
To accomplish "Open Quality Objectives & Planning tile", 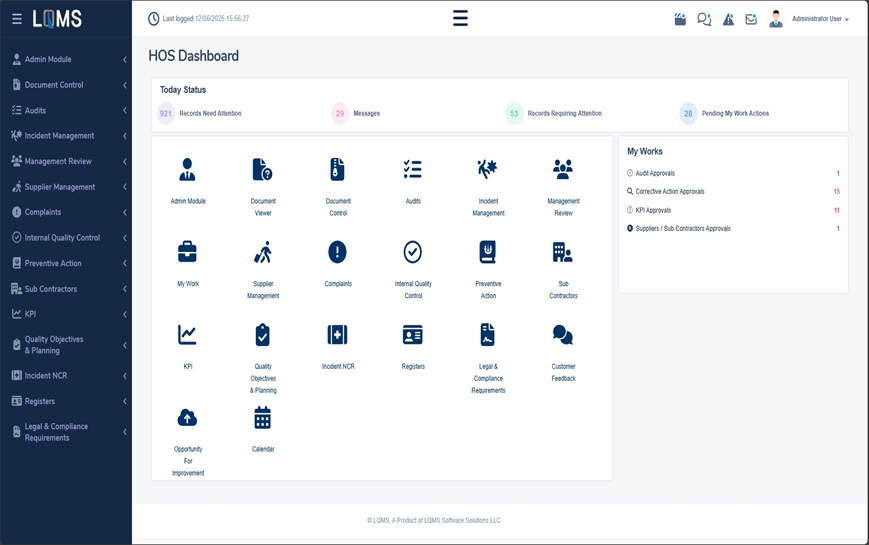I will point(263,358).
